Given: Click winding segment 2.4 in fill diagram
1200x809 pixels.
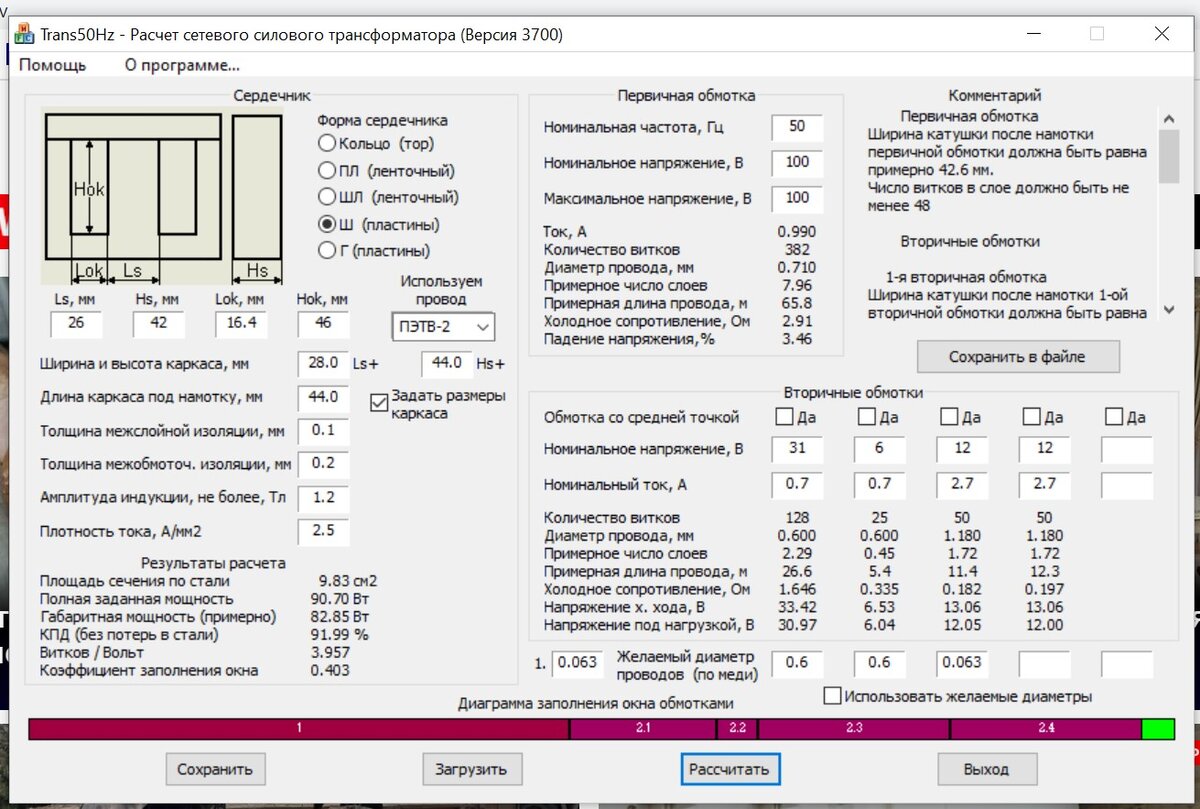Looking at the screenshot, I should (x=1046, y=729).
